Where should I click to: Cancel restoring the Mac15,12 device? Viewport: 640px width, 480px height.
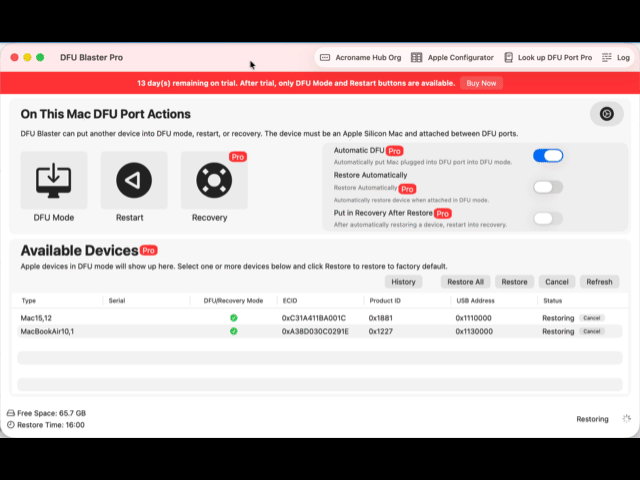592,318
